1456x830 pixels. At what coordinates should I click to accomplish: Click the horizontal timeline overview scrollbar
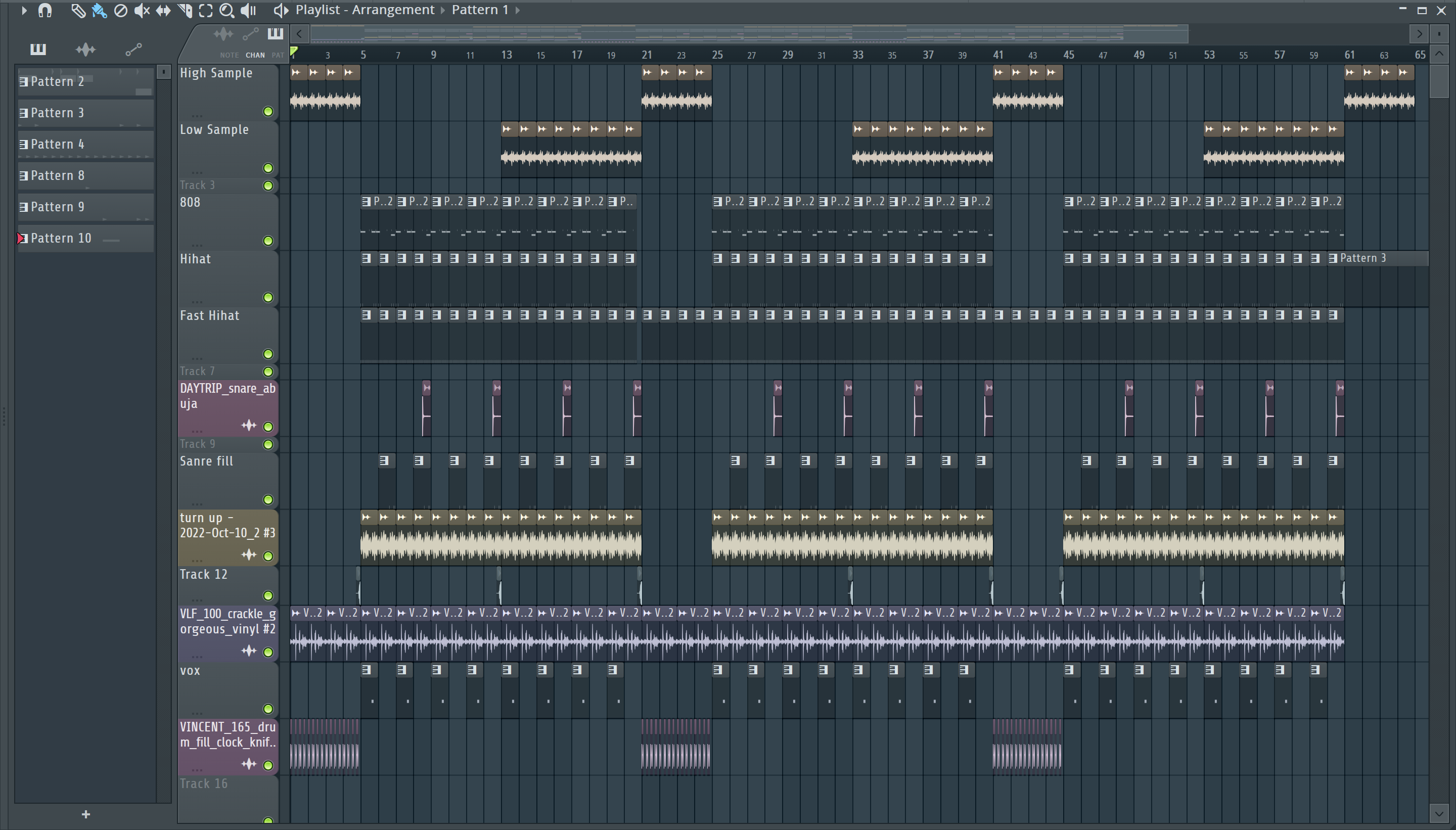tap(749, 34)
